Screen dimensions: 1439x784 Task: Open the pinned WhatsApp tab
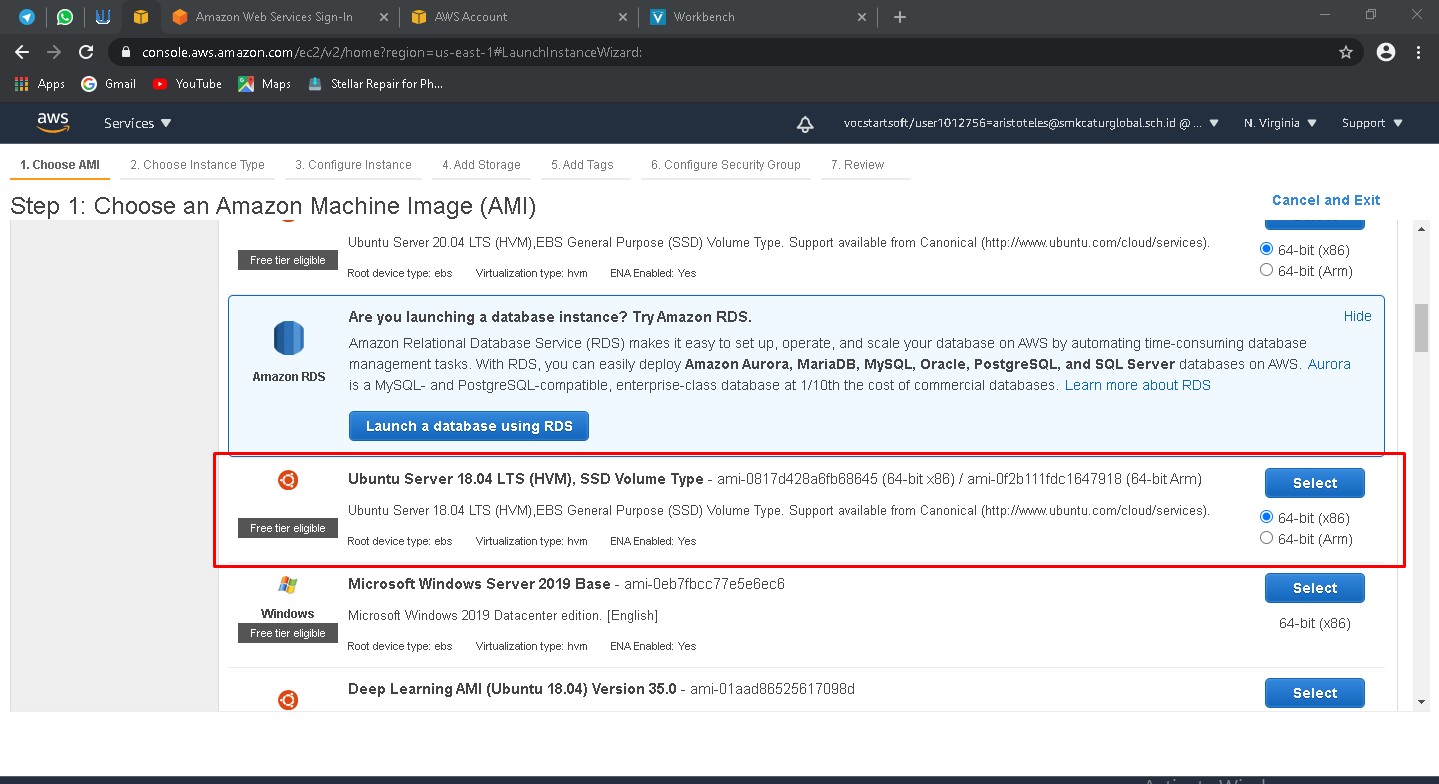click(x=65, y=17)
